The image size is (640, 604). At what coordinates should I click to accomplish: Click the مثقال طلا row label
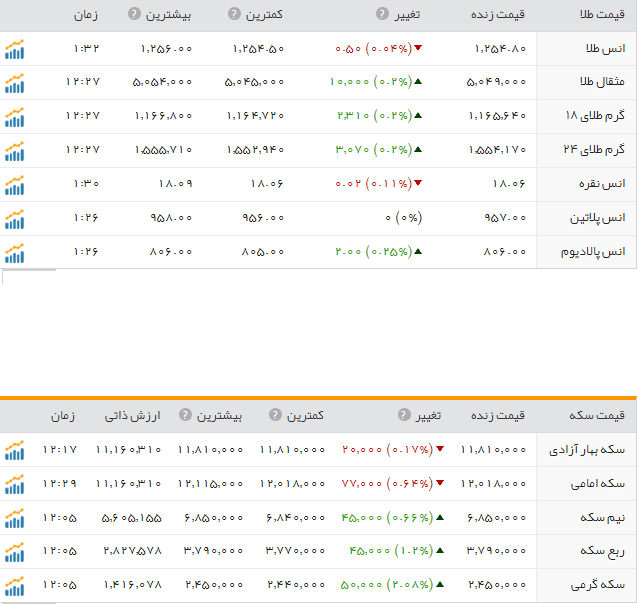click(602, 82)
